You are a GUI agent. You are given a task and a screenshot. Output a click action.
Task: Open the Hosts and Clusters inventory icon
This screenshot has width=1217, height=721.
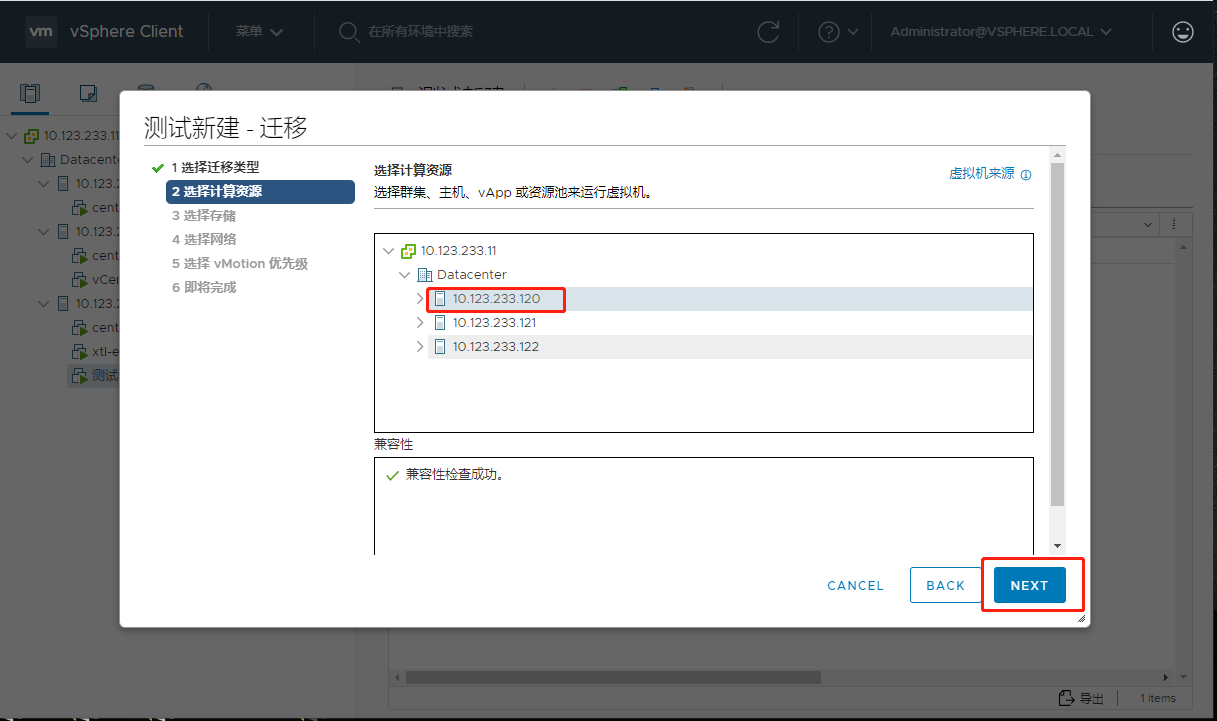click(x=30, y=93)
